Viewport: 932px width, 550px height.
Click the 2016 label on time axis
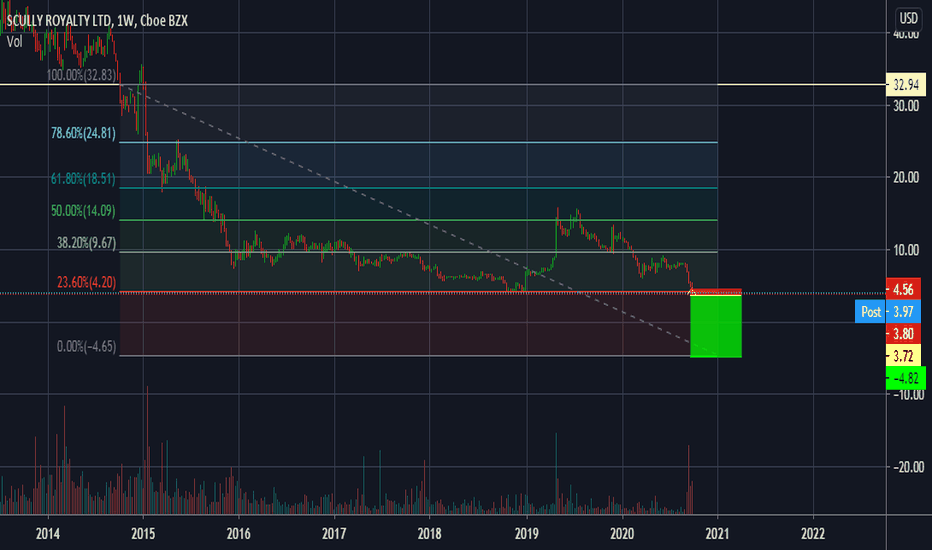[x=239, y=533]
